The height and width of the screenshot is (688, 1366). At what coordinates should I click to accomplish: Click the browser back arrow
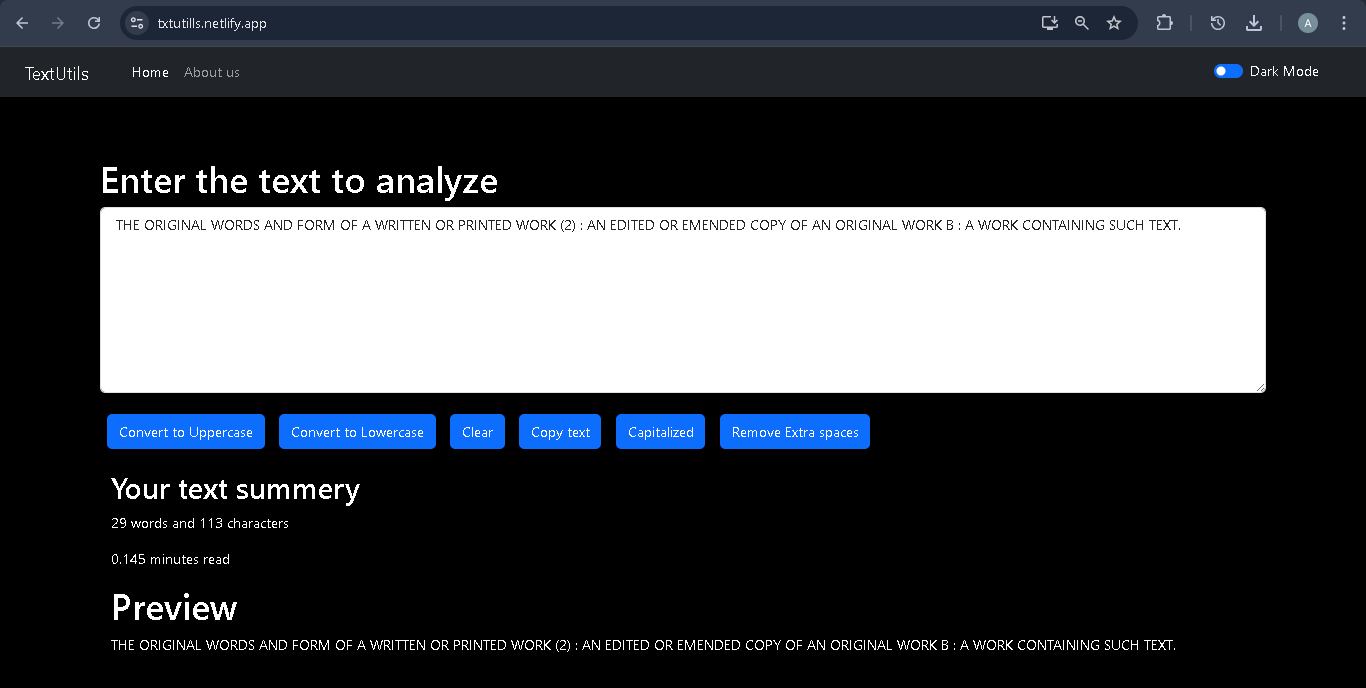coord(22,23)
